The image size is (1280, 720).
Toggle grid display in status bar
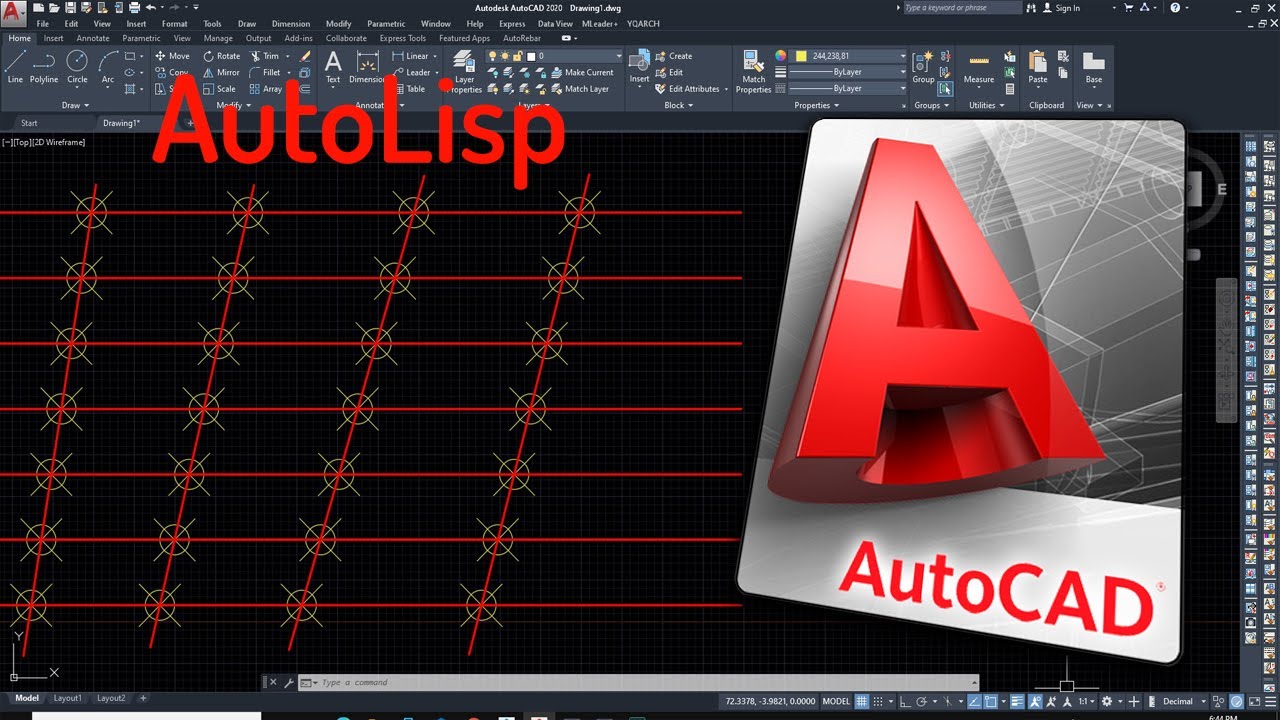[x=862, y=702]
